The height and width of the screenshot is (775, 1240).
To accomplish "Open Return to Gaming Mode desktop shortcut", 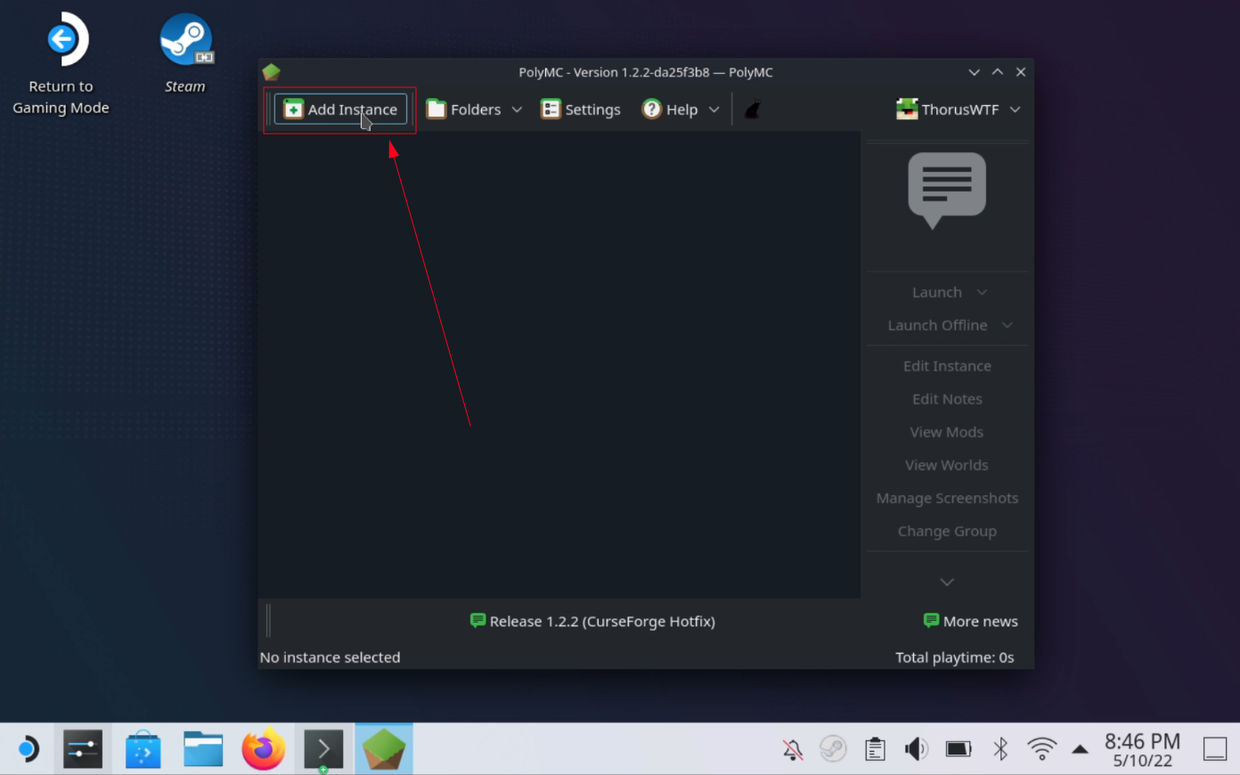I will tap(61, 63).
